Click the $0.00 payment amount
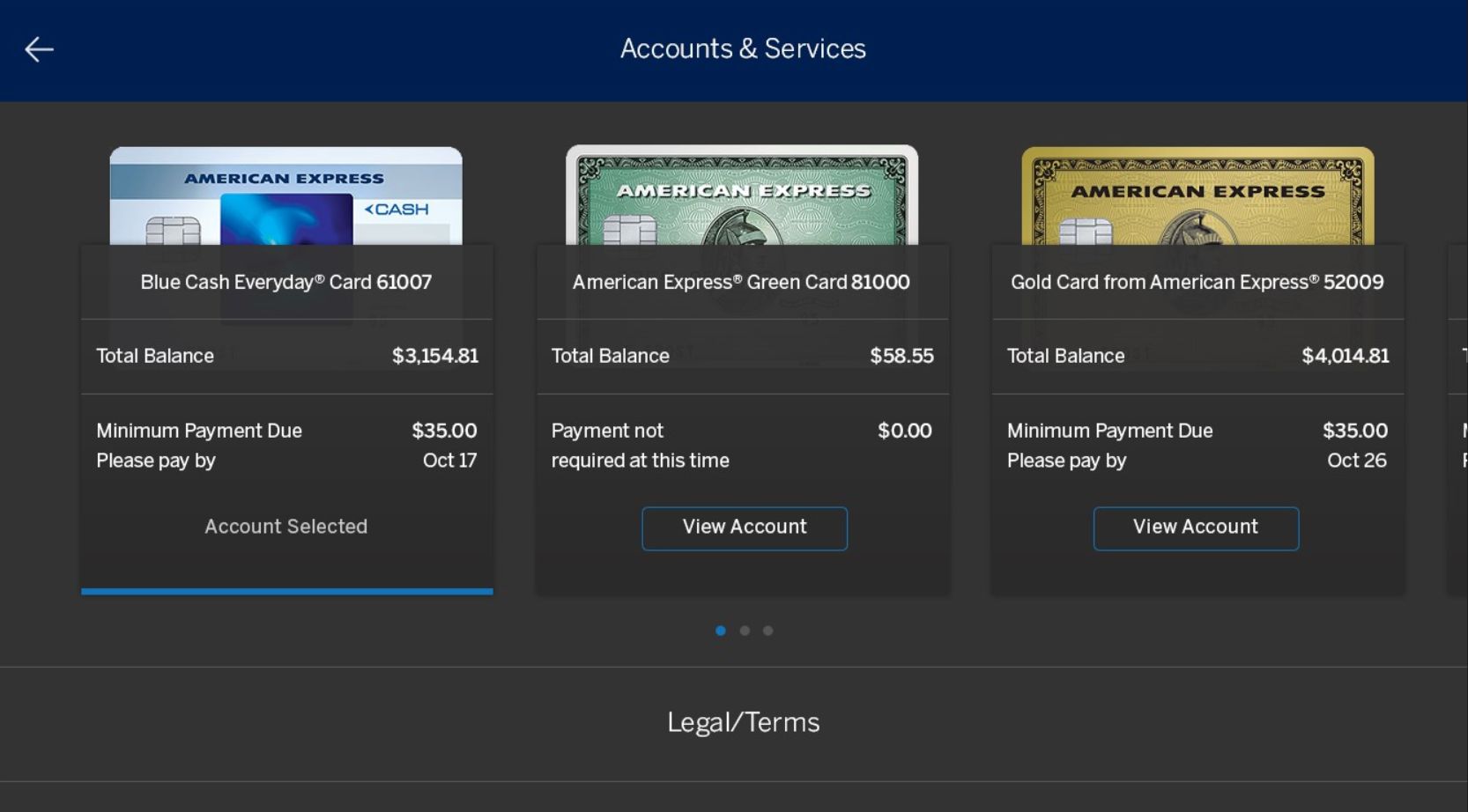1468x812 pixels. tap(905, 431)
